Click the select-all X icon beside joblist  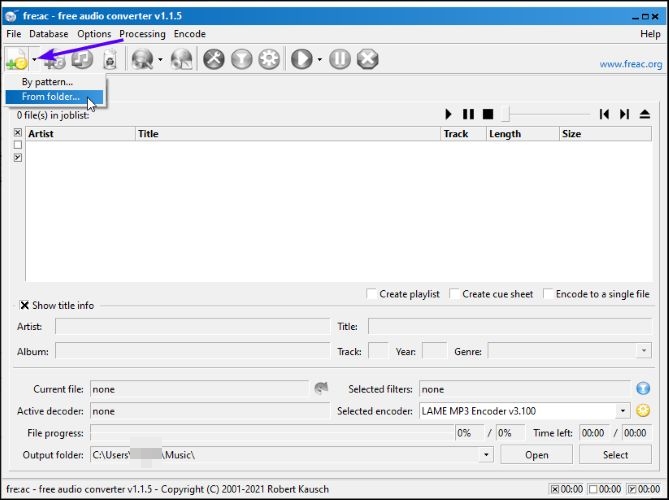17,133
